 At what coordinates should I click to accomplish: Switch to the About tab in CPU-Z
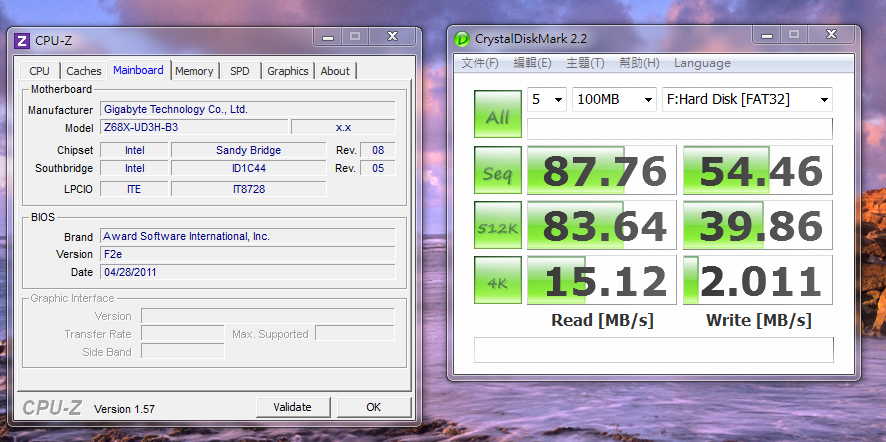pyautogui.click(x=335, y=71)
